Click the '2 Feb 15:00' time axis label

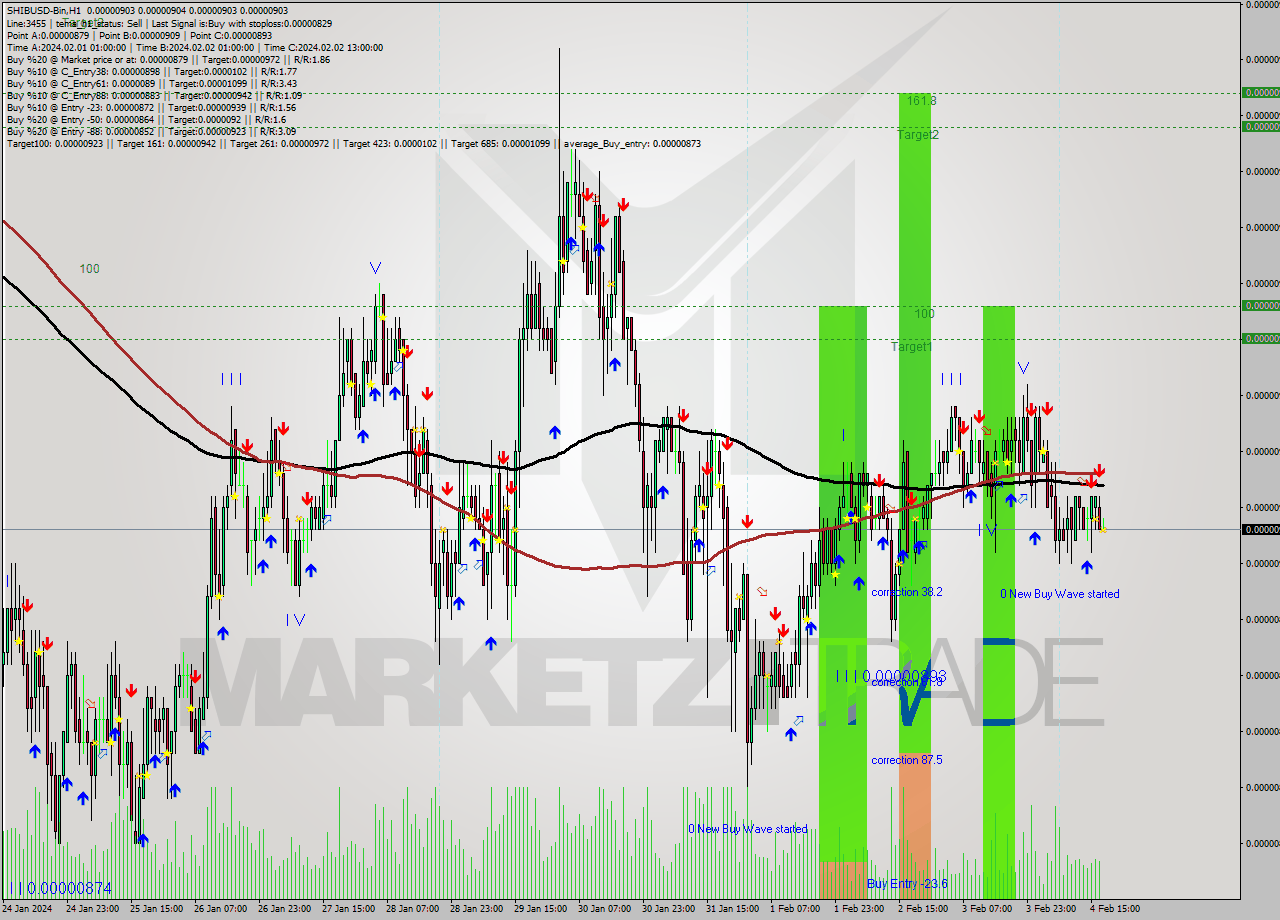pyautogui.click(x=922, y=909)
